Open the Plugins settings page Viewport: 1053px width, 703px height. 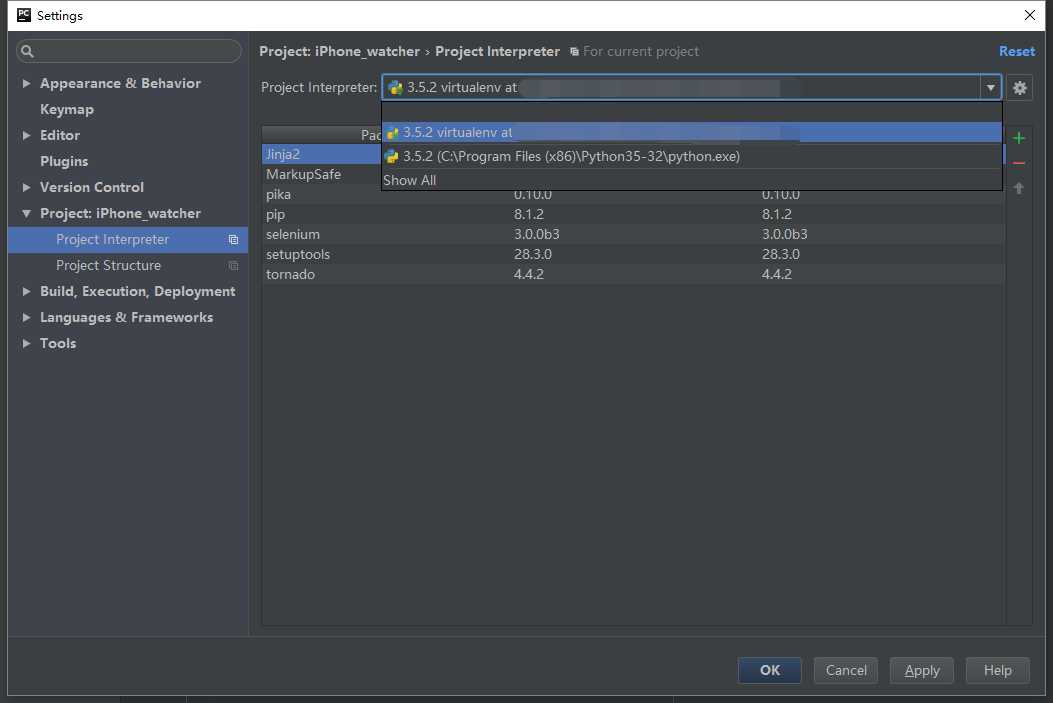tap(64, 161)
